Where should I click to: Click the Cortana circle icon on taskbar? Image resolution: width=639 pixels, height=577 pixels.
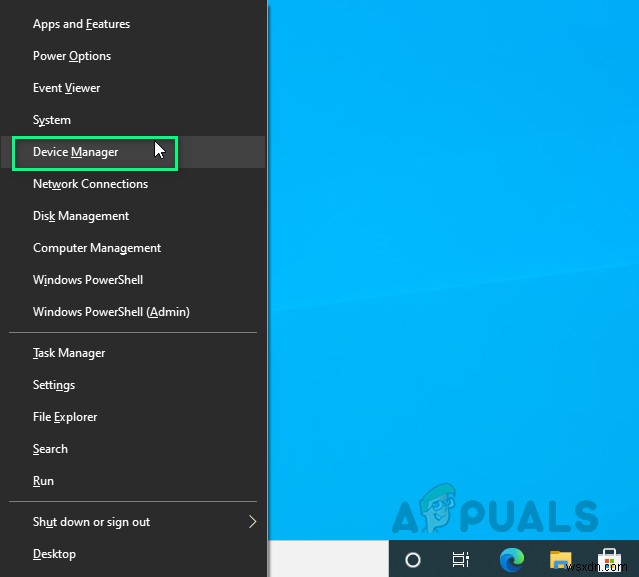pos(413,559)
